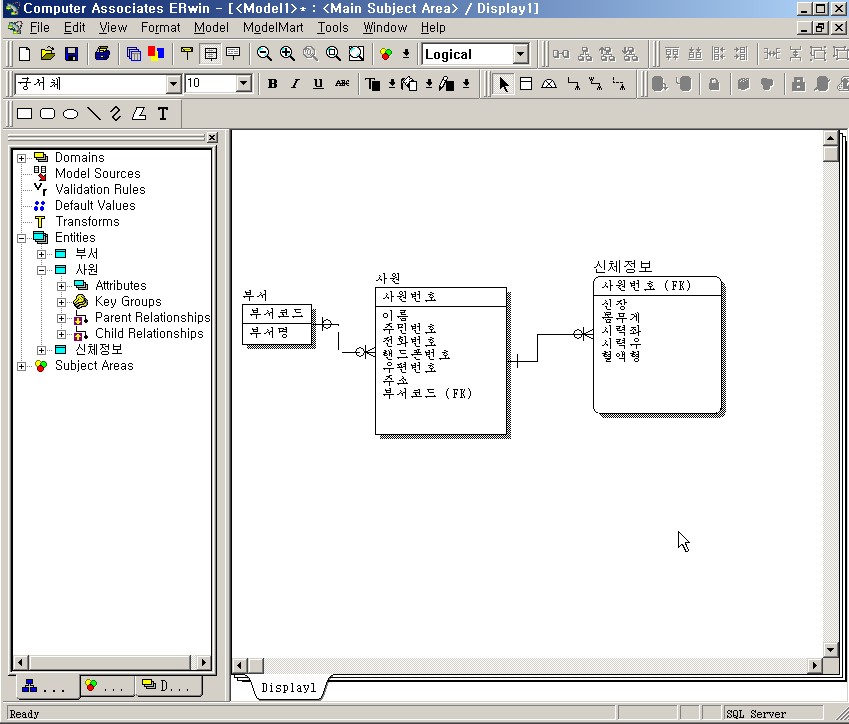This screenshot has height=724, width=849.
Task: Choose the Entity creation tool
Action: (x=526, y=83)
